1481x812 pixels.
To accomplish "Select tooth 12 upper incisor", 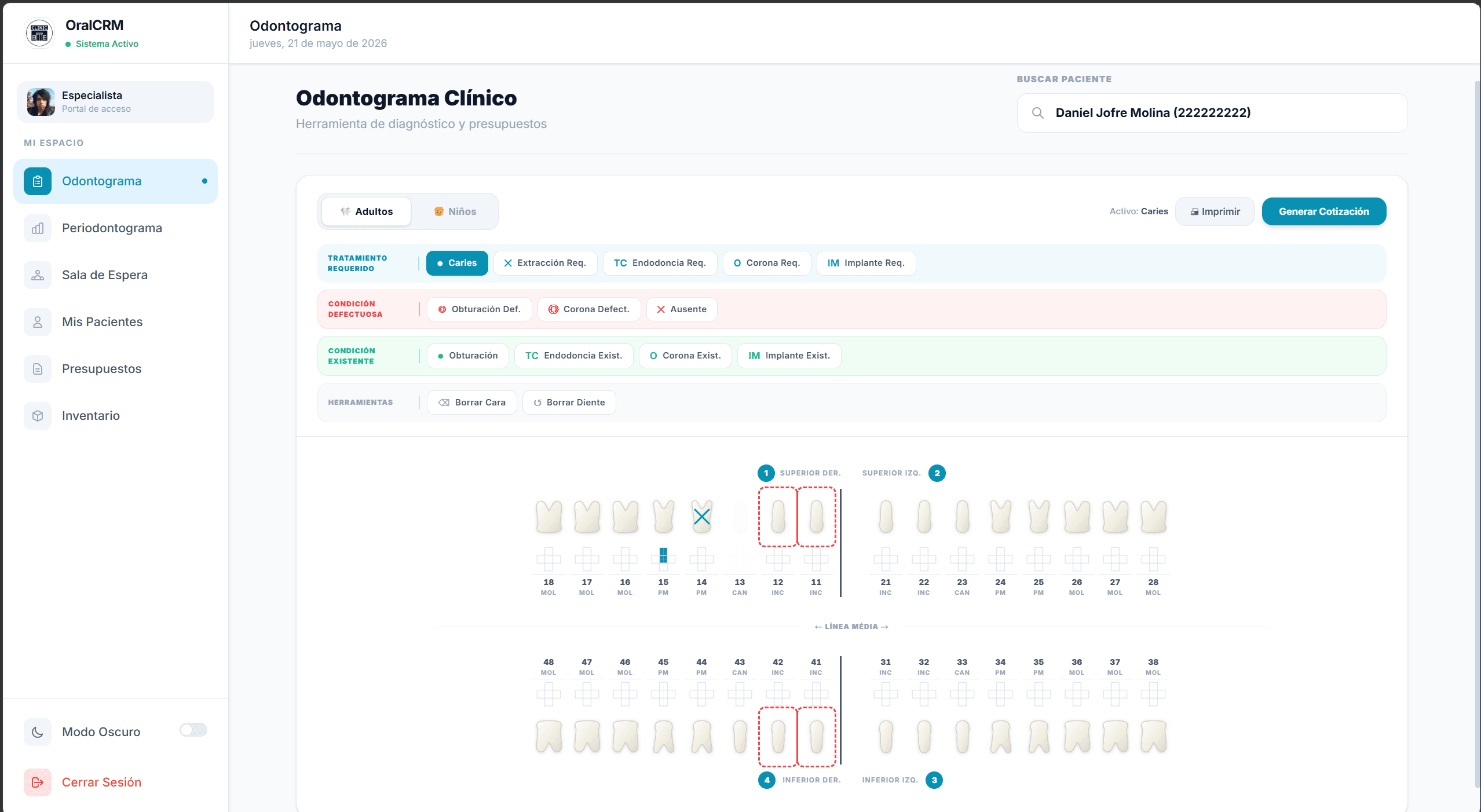I will 778,517.
